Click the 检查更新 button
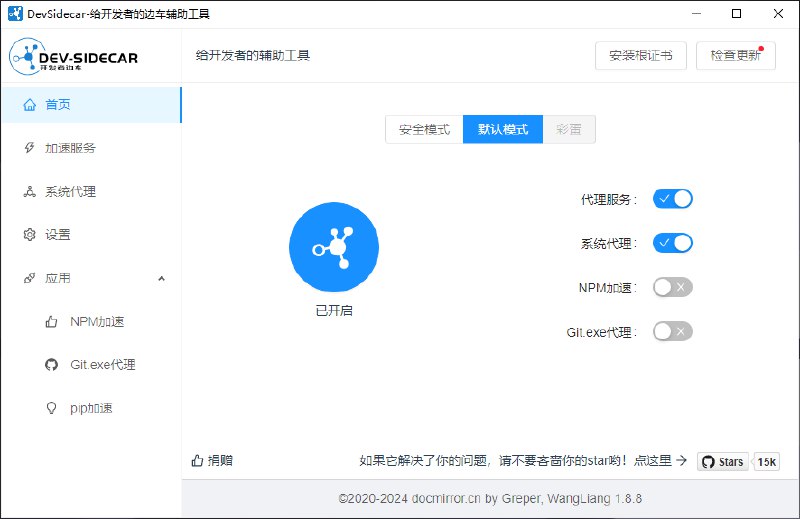800x519 pixels. coord(735,56)
